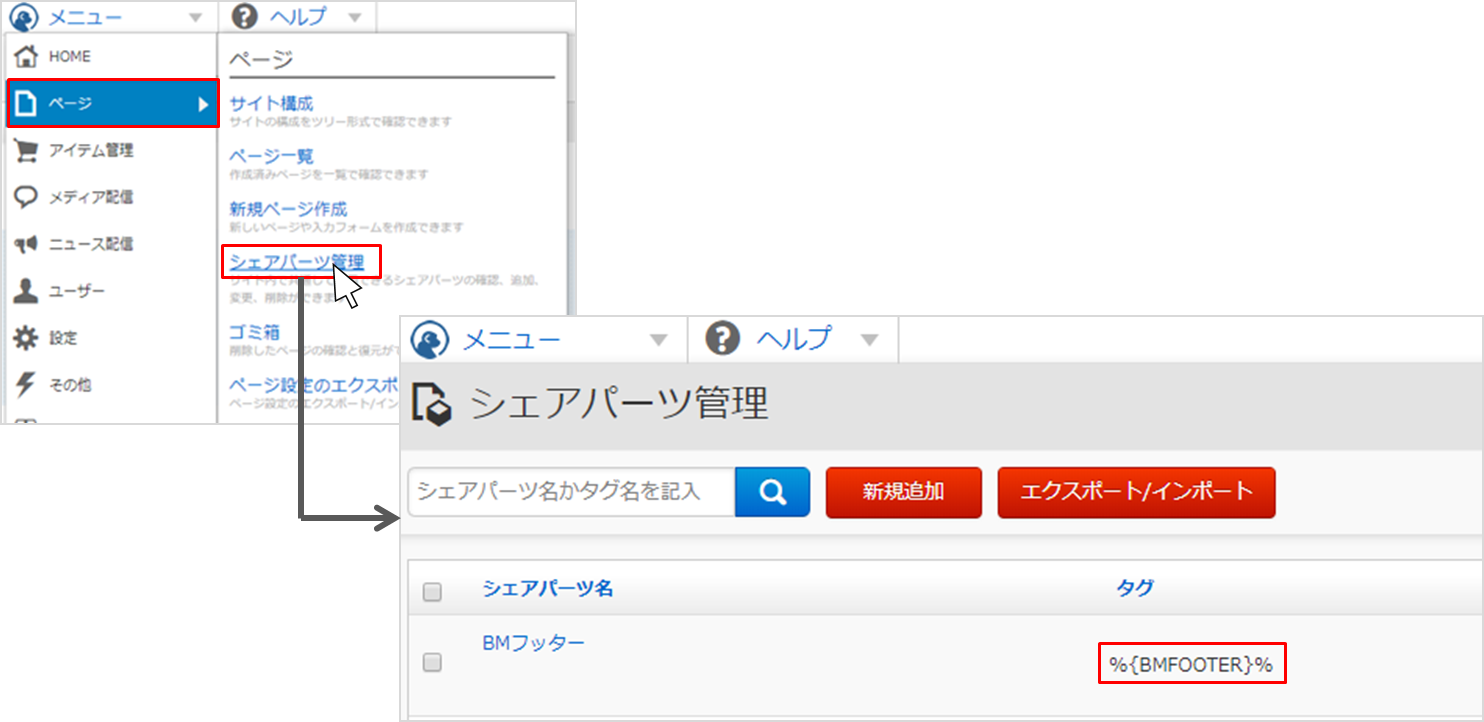Click the ヘルプ label in share parts window
This screenshot has height=722, width=1484.
pyautogui.click(x=793, y=339)
